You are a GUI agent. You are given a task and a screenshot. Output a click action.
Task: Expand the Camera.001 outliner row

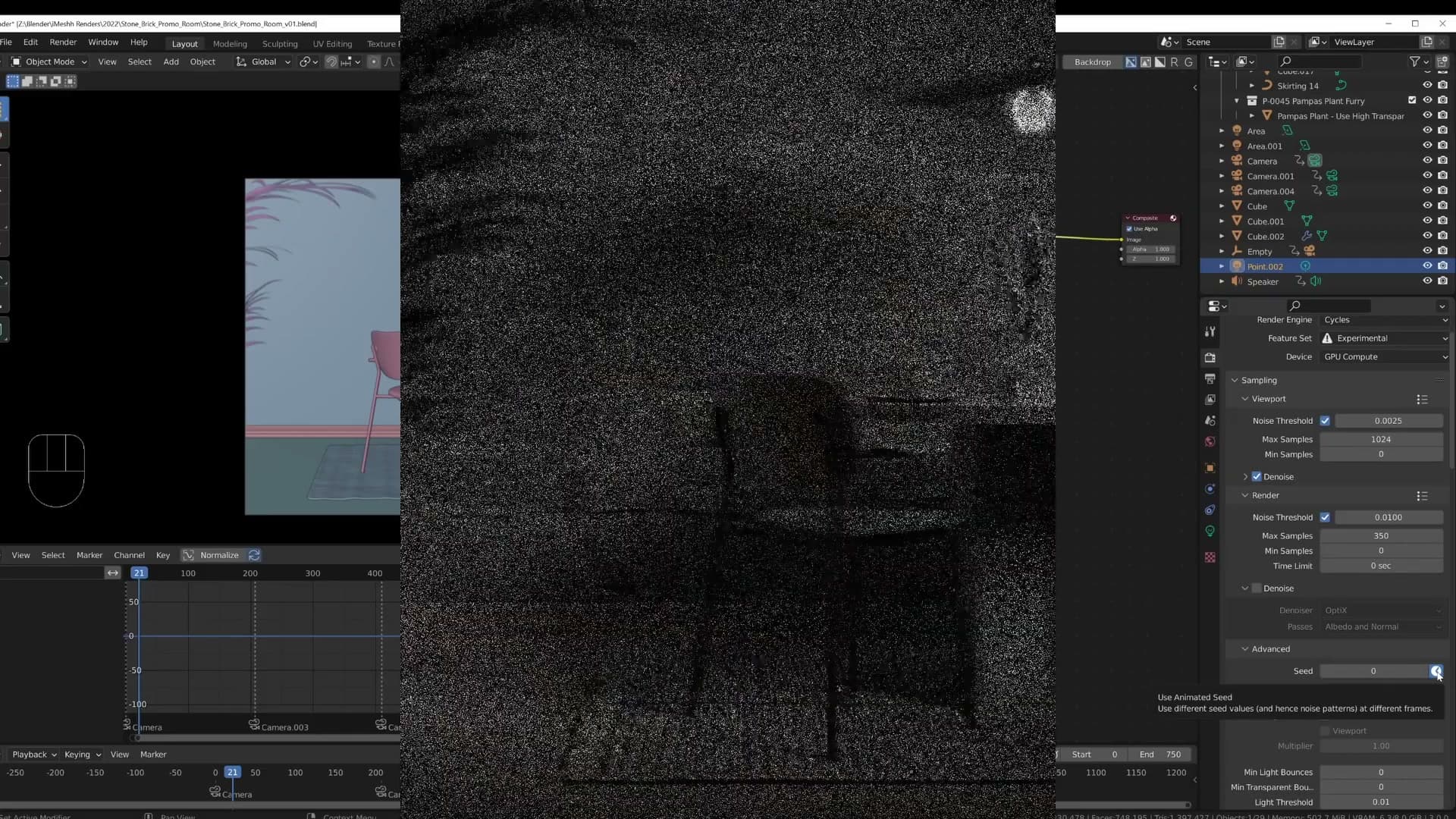1222,176
